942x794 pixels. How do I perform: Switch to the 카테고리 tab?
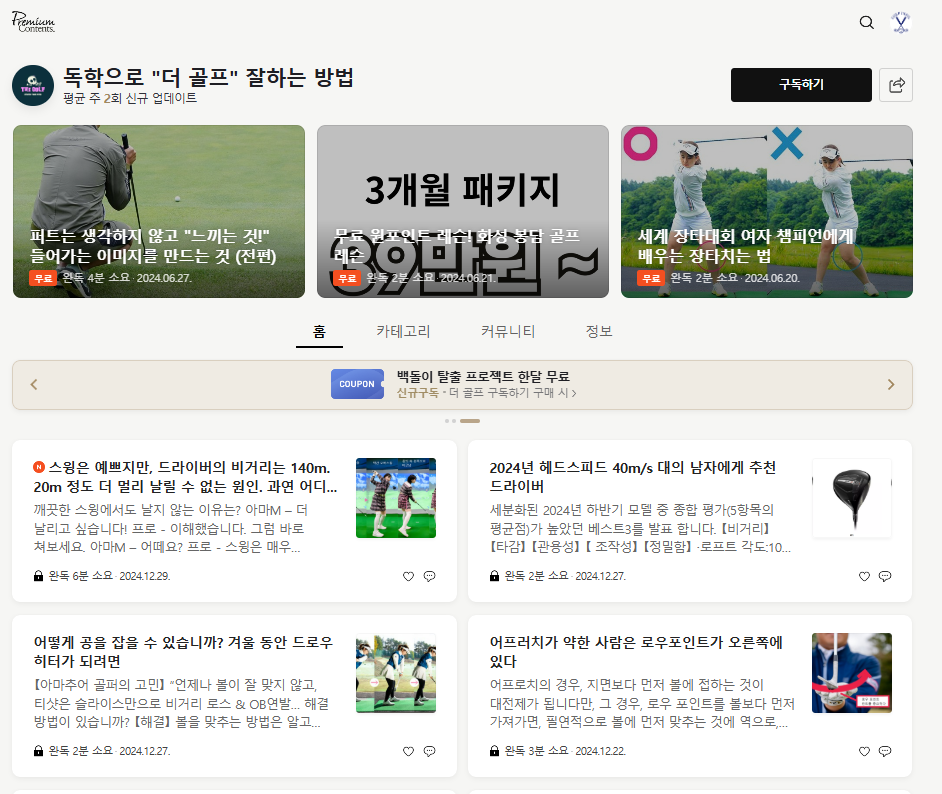coord(403,332)
